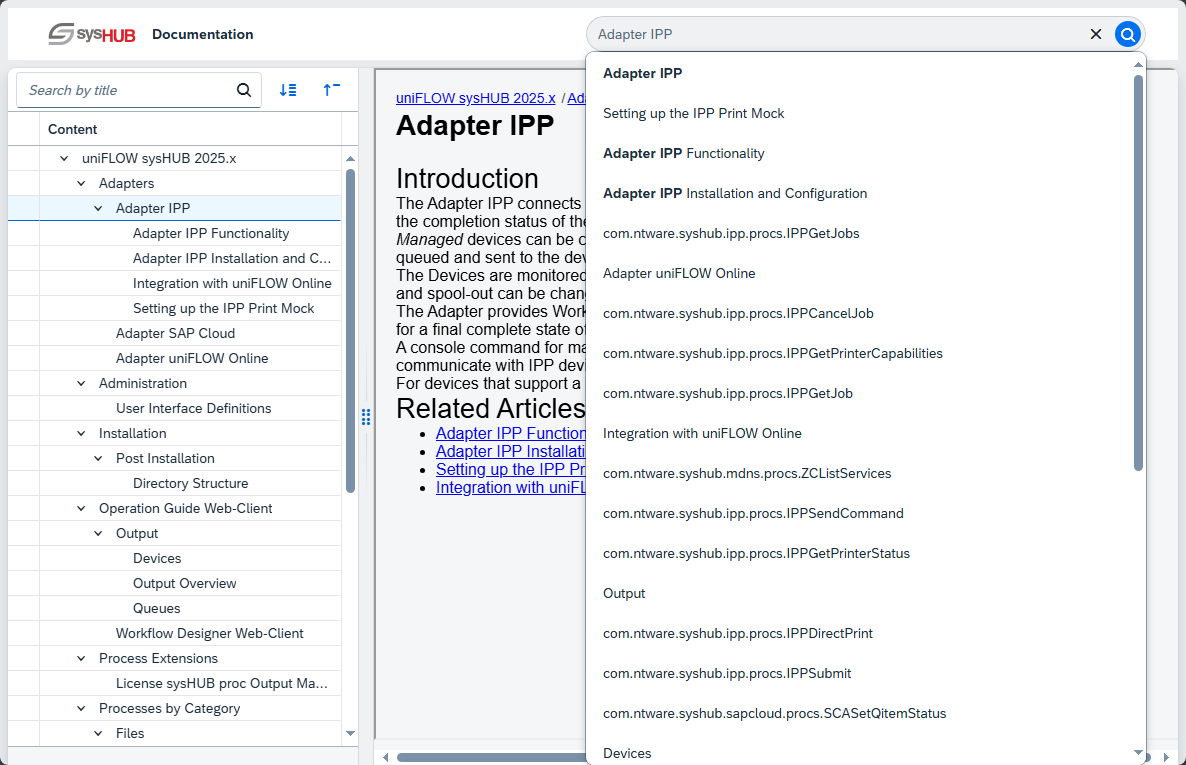Image resolution: width=1186 pixels, height=765 pixels.
Task: Open the 'Setting up the IPP Pr...' related link
Action: coord(511,469)
